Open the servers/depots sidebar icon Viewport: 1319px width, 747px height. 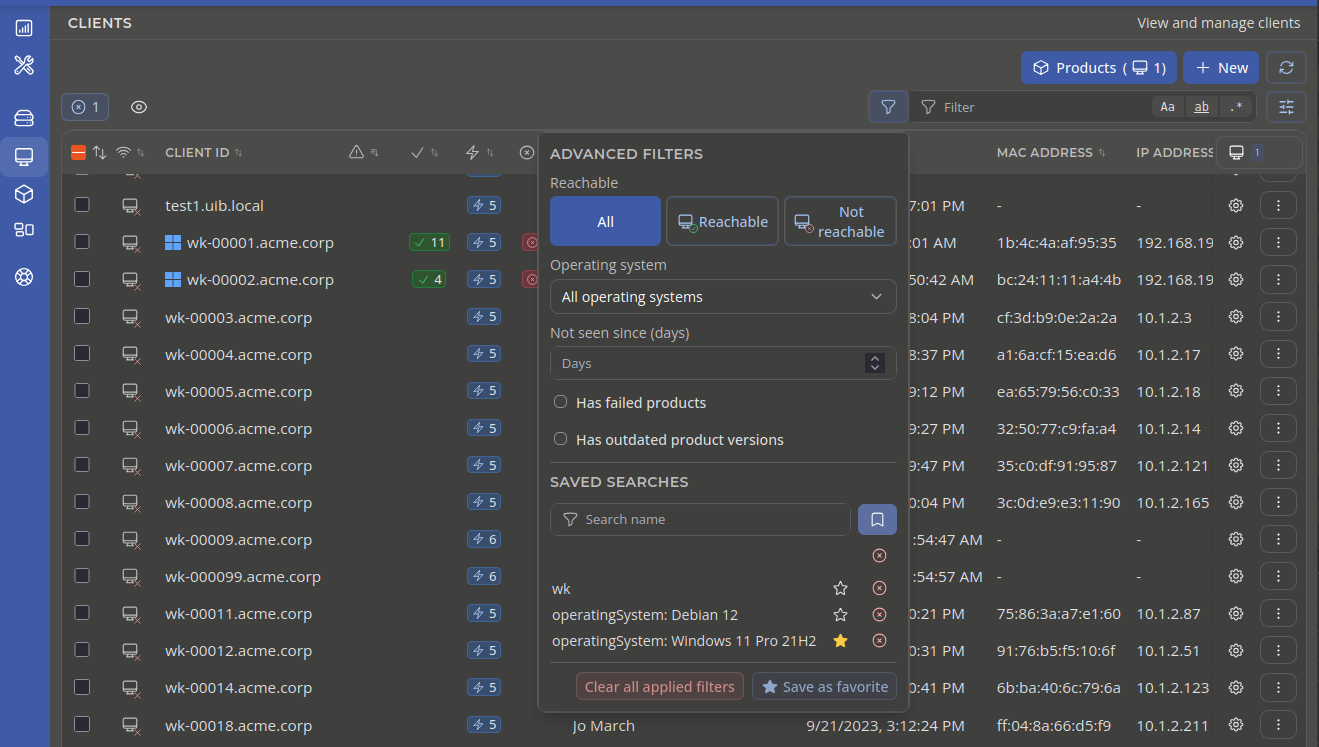24,118
